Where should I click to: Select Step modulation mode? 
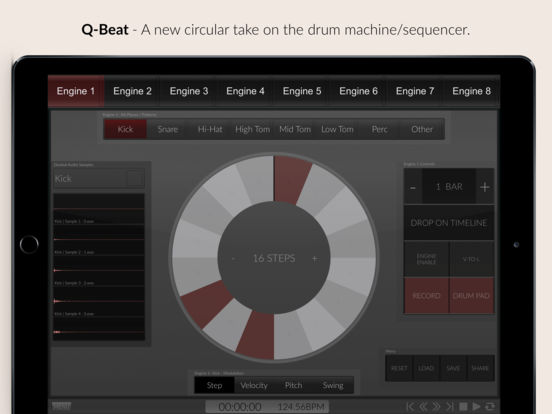(214, 385)
